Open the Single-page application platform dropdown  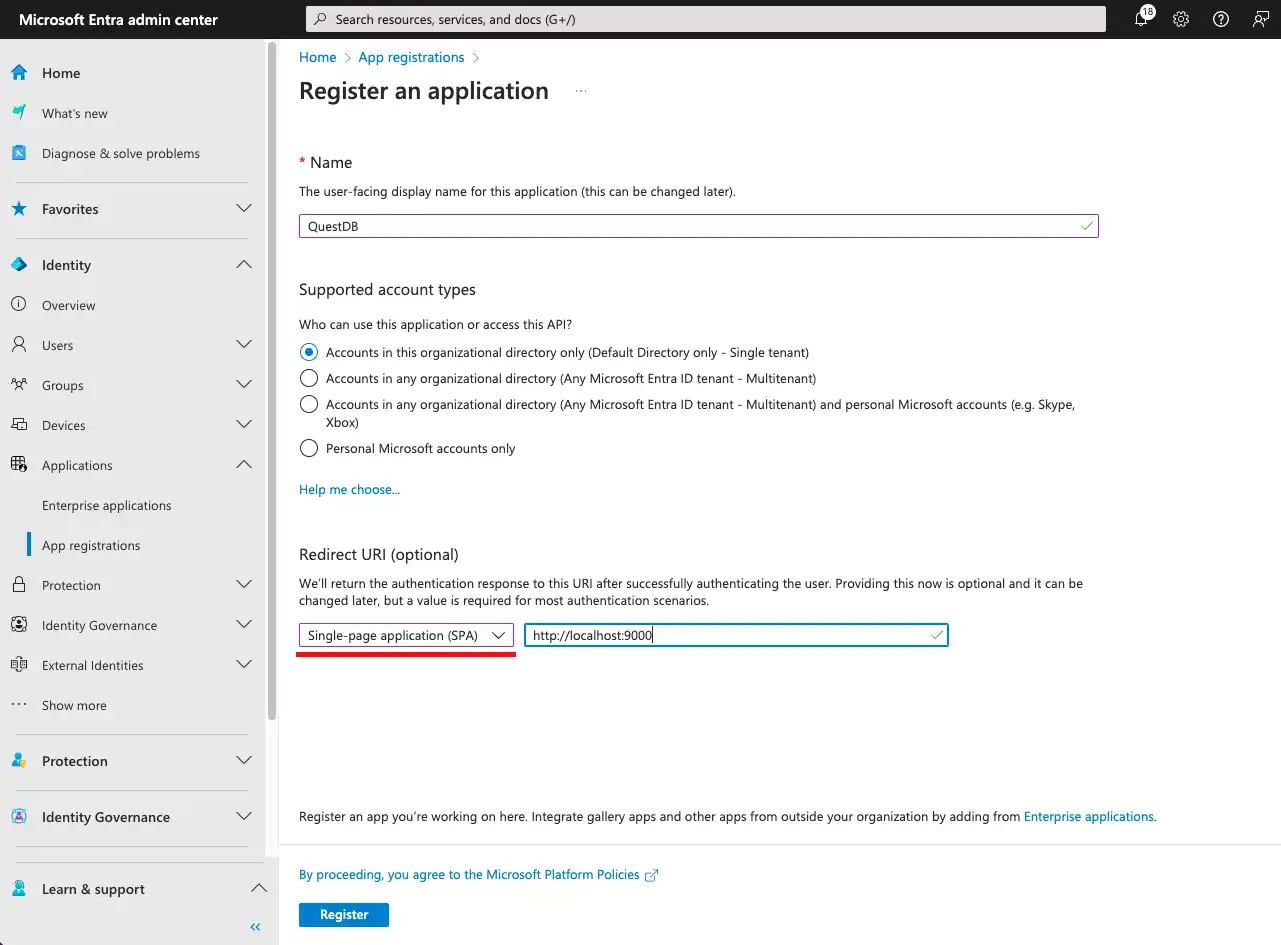(406, 635)
